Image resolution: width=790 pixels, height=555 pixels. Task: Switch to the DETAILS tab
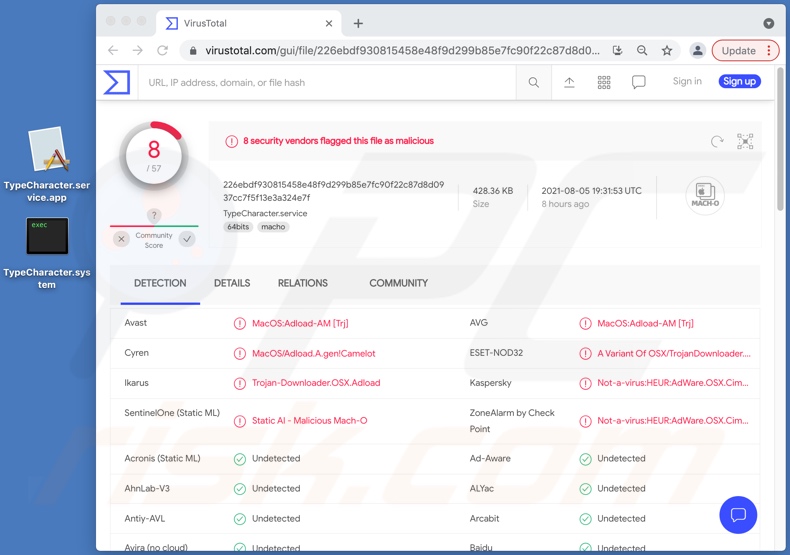coord(232,283)
